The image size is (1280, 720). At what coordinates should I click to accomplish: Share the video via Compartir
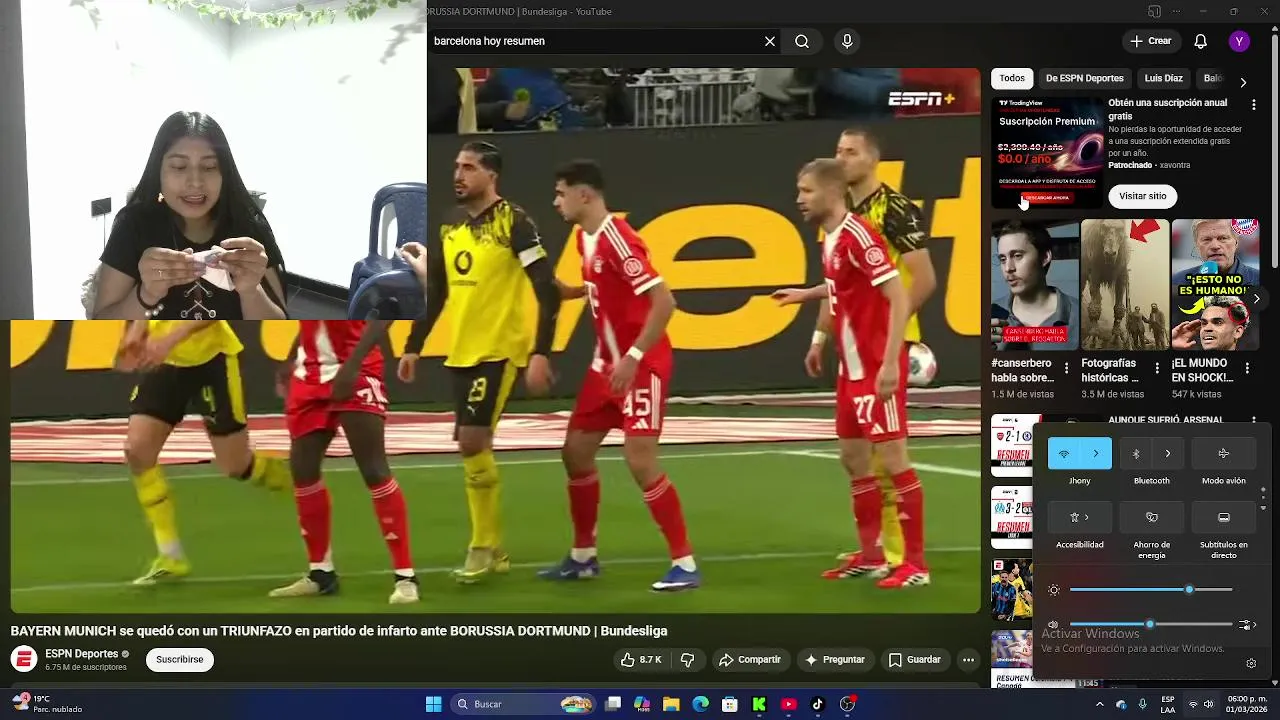point(750,660)
